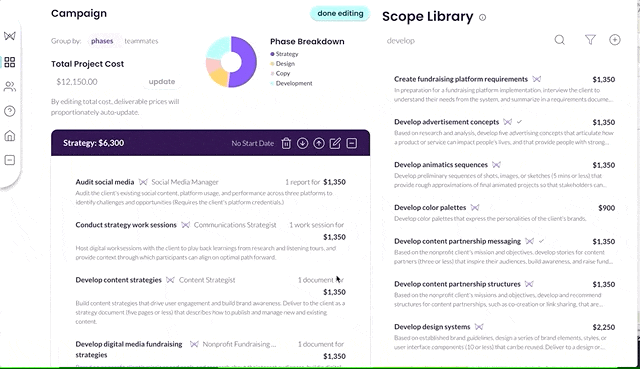640x369 pixels.
Task: Select Develop animatics sequences library item
Action: pos(441,165)
